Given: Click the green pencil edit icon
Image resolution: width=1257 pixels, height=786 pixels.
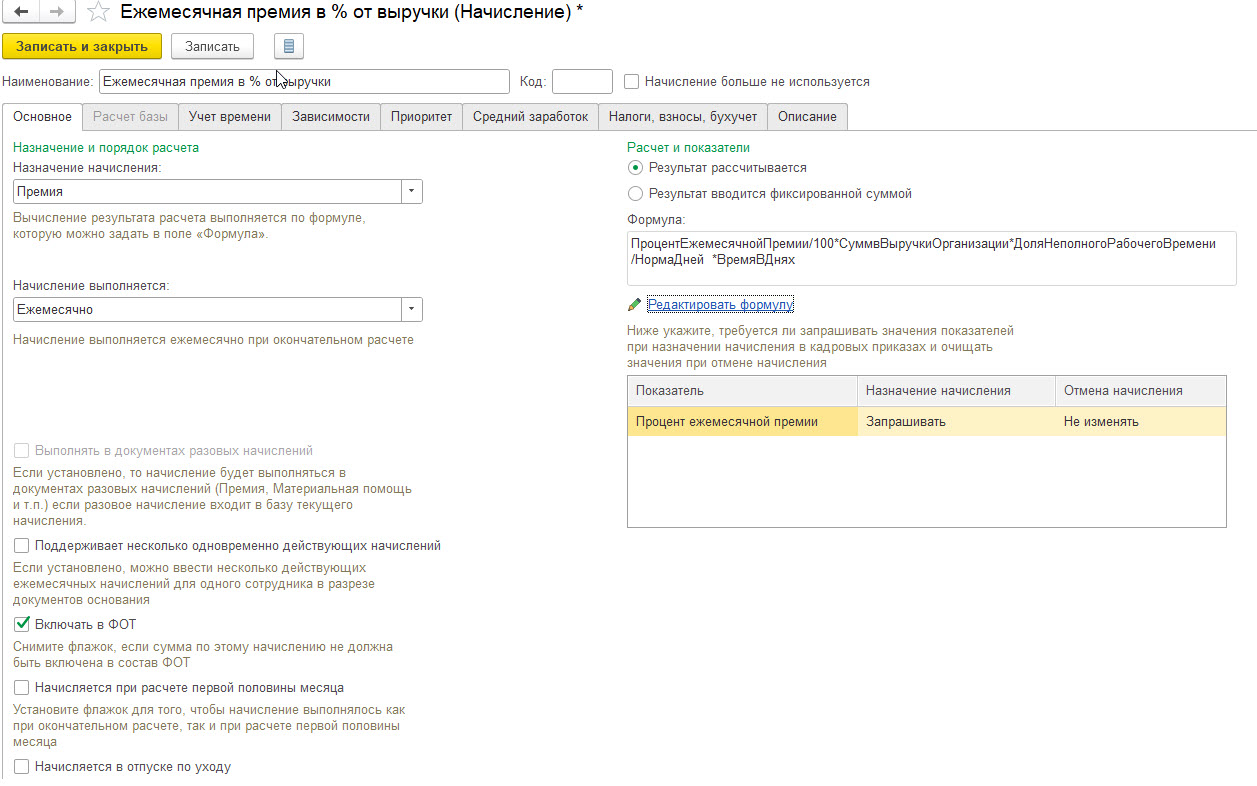Looking at the screenshot, I should [x=634, y=305].
